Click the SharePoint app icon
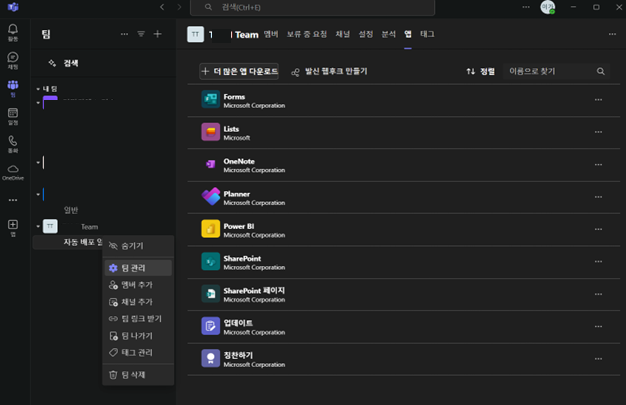This screenshot has height=405, width=626. [210, 261]
